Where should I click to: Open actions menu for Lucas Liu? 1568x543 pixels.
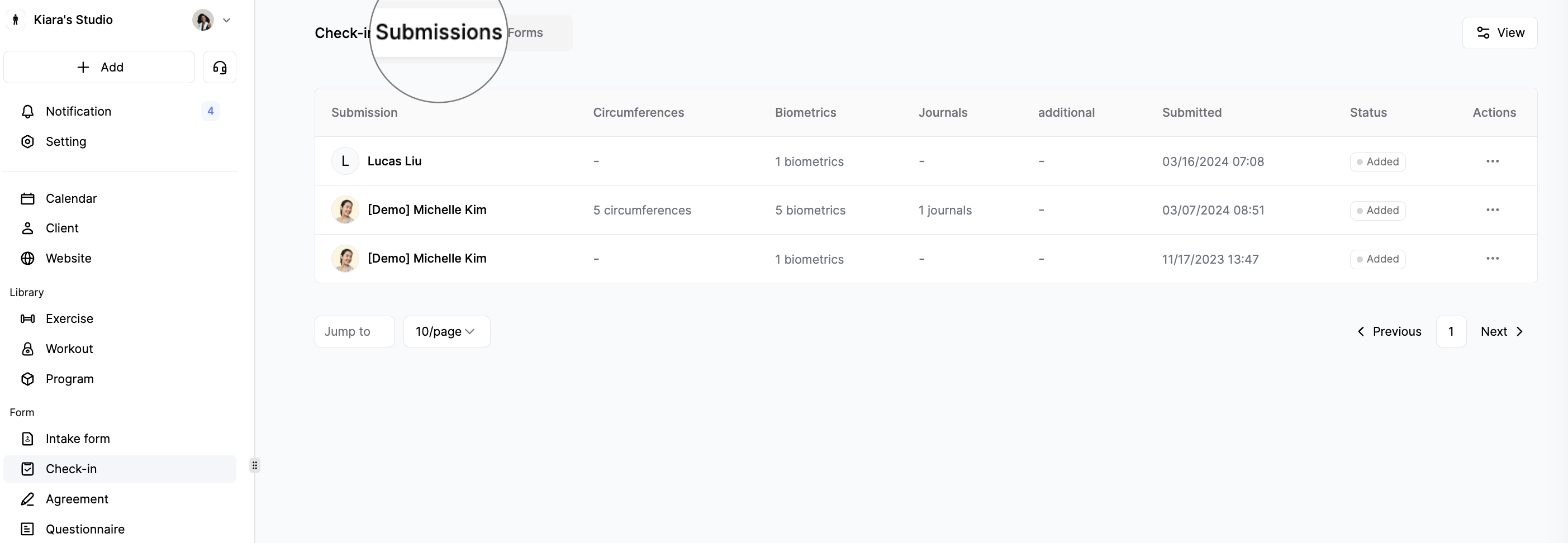1492,161
